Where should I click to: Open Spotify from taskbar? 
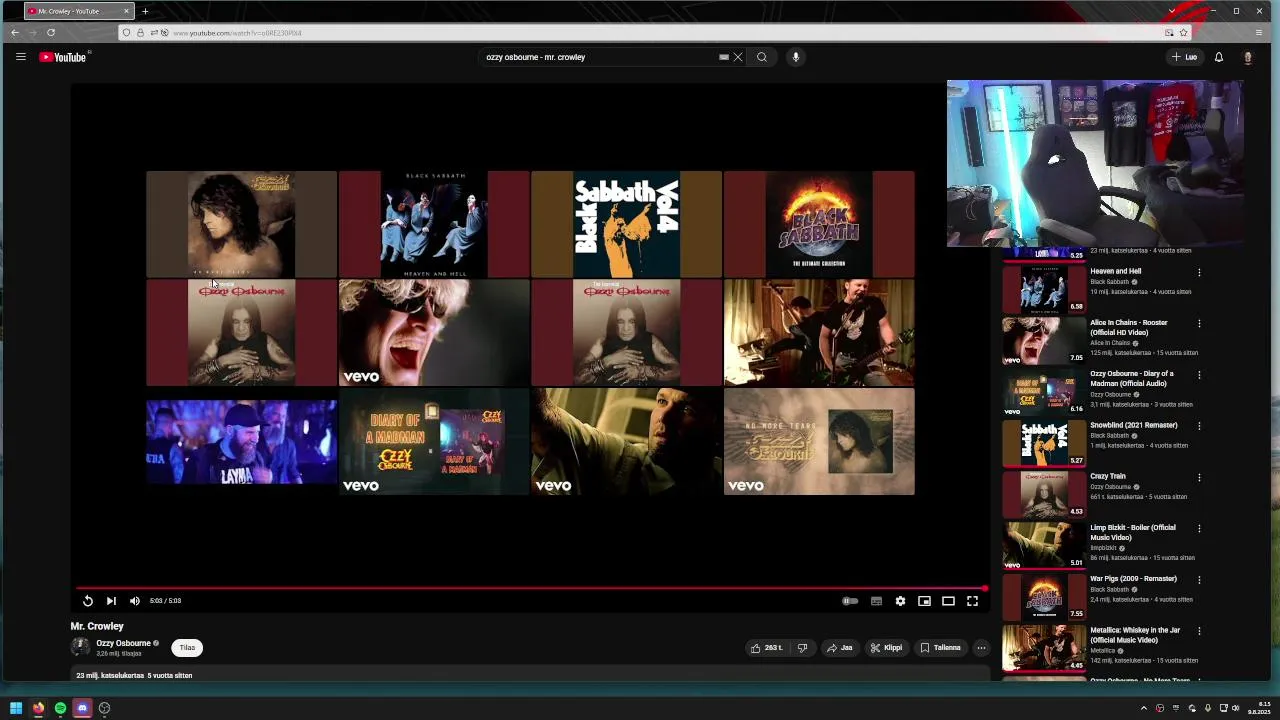[x=60, y=708]
